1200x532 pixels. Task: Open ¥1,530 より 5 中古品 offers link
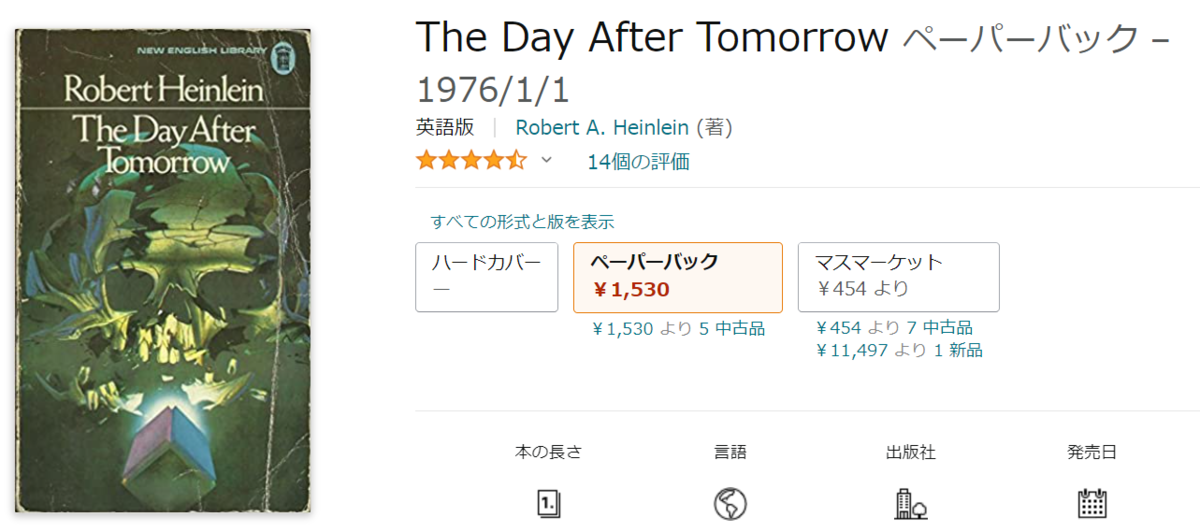coord(678,328)
